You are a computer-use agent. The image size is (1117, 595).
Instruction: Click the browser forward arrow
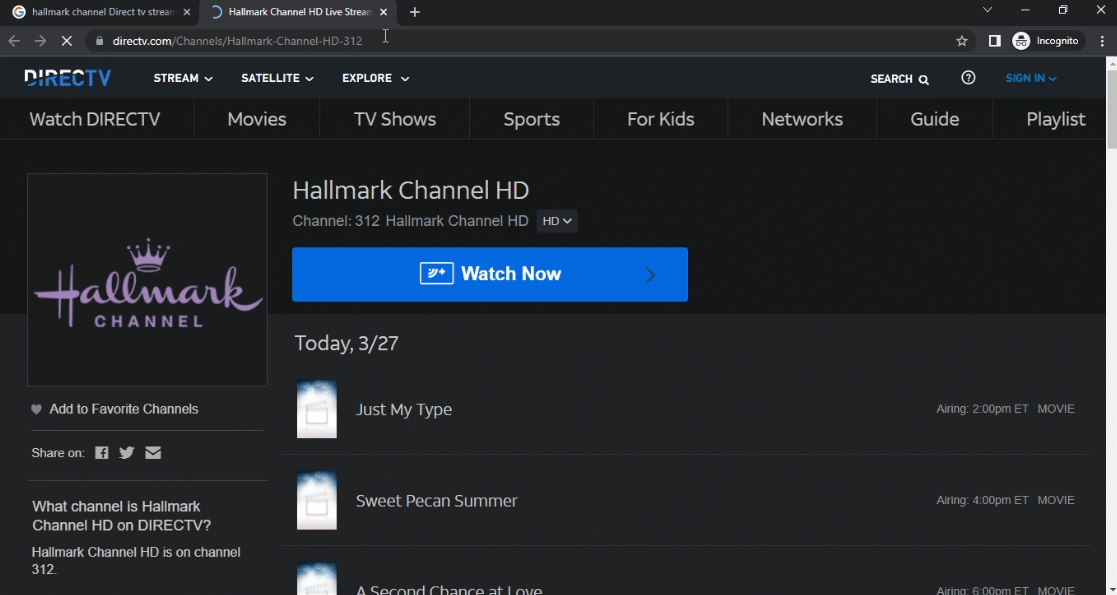pos(40,41)
